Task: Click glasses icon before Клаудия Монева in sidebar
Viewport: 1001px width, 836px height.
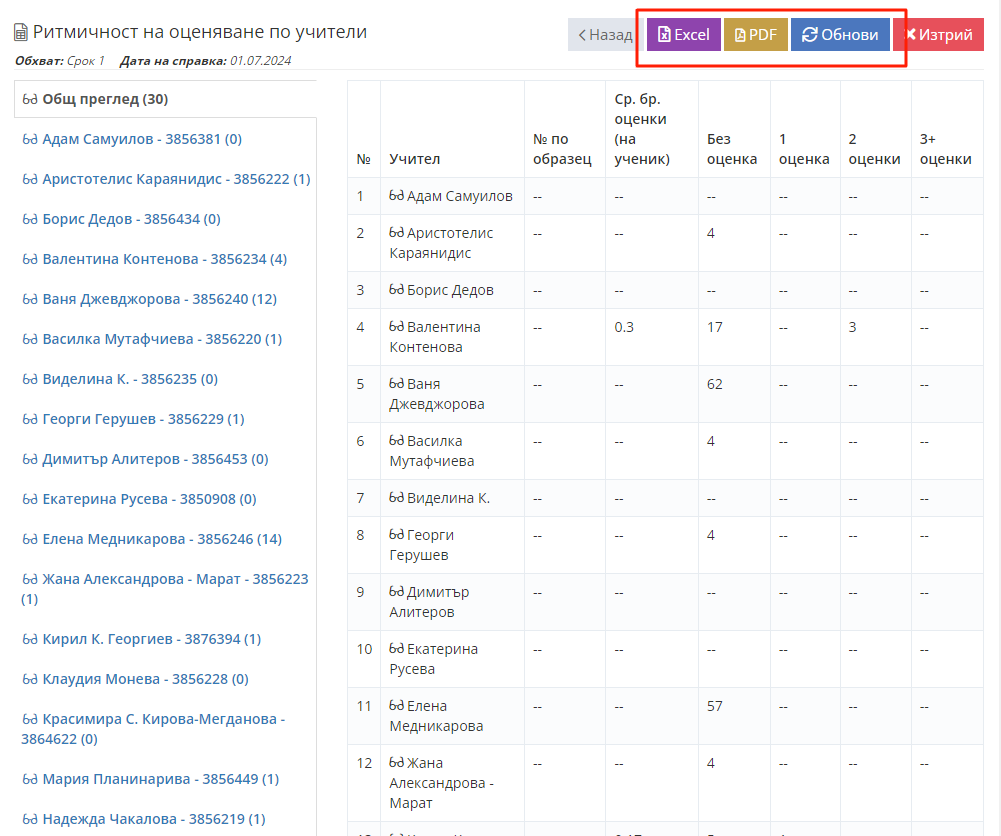Action: 30,679
